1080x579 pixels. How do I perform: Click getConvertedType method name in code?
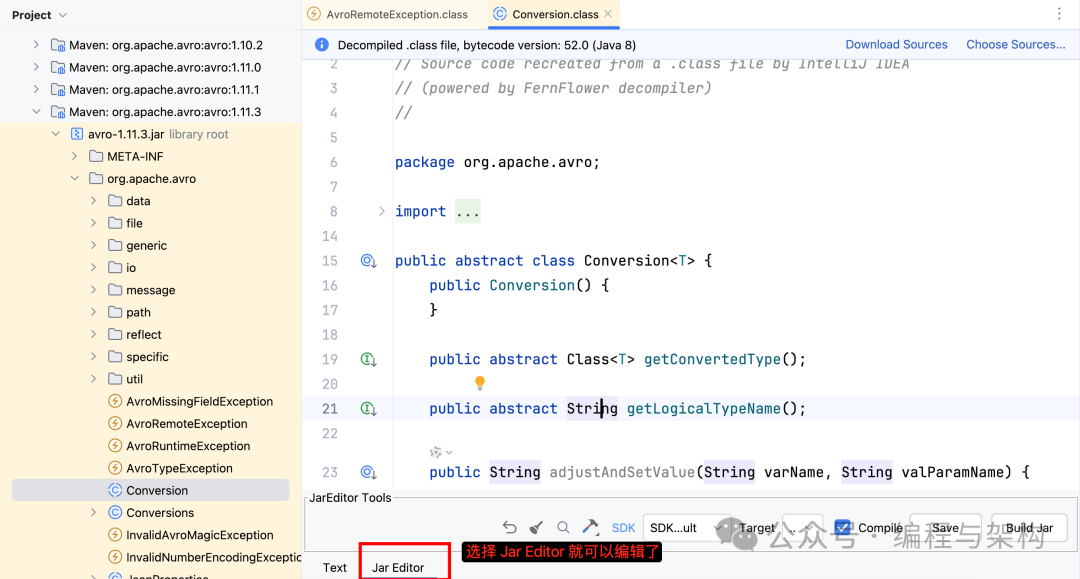712,359
